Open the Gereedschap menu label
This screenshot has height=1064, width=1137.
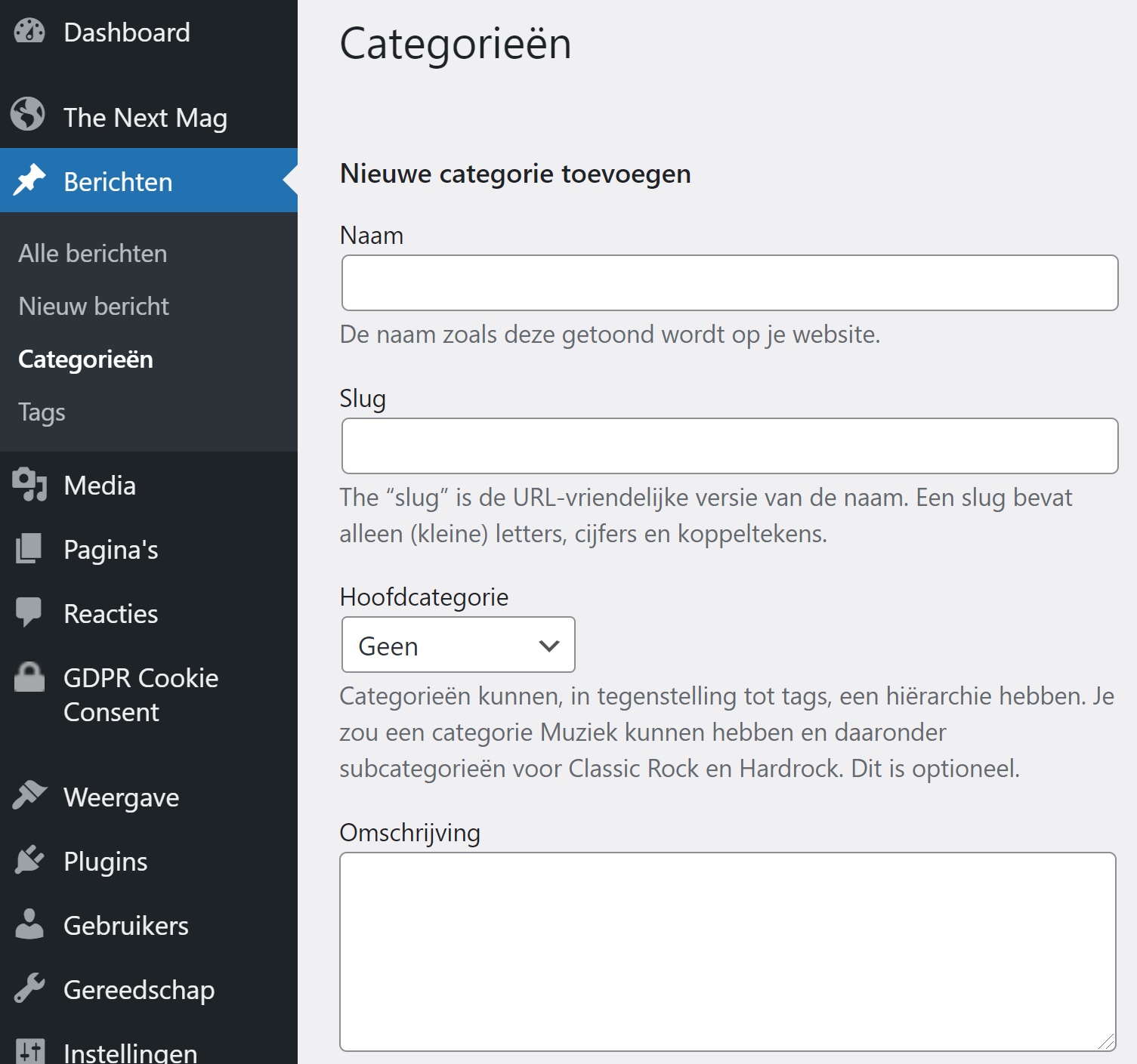[x=139, y=990]
